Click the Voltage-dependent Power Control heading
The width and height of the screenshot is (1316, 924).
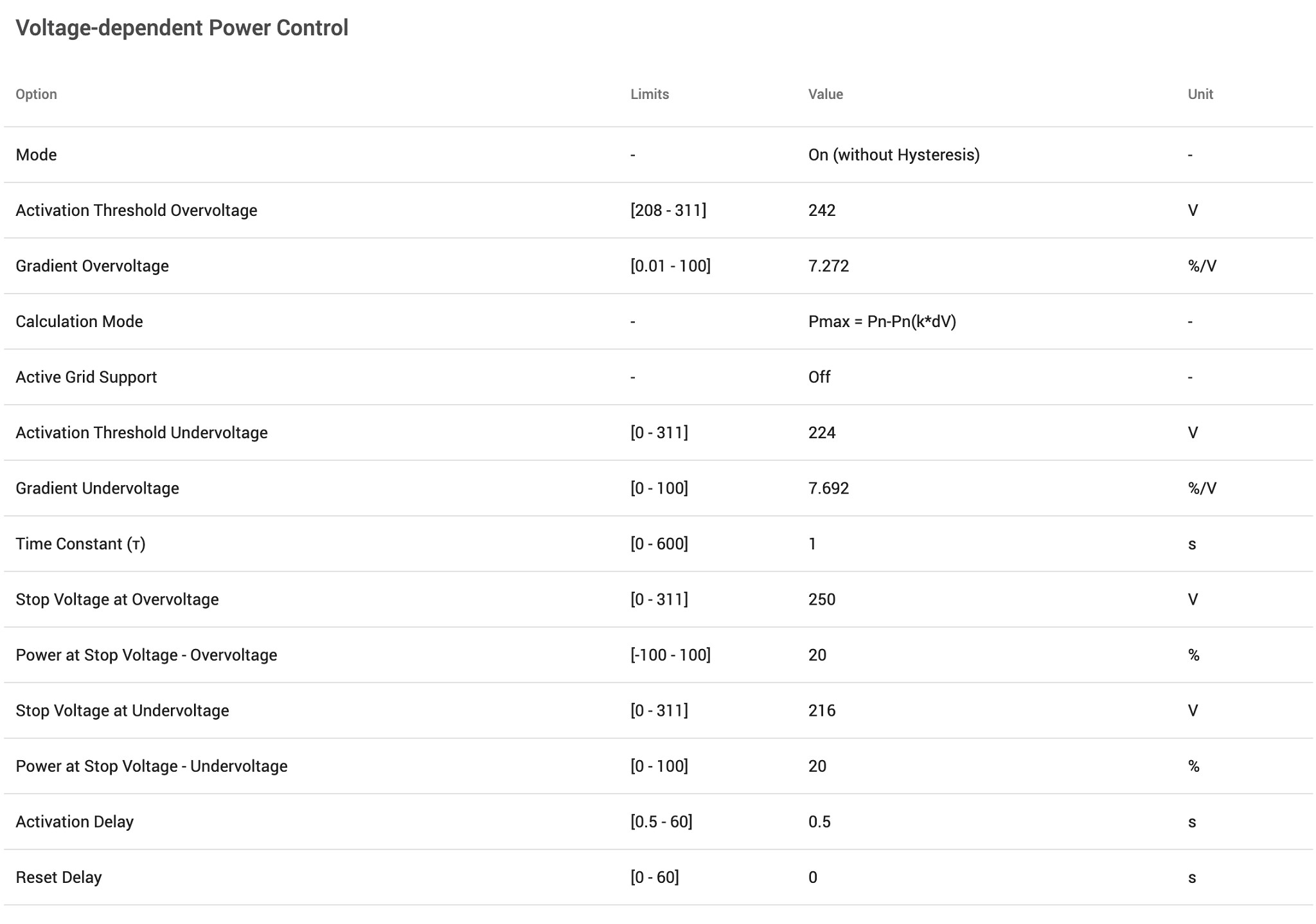click(x=182, y=28)
